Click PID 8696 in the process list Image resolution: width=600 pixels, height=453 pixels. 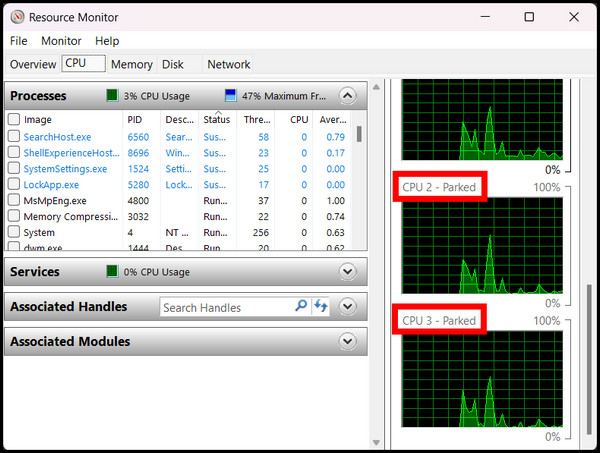pyautogui.click(x=138, y=153)
